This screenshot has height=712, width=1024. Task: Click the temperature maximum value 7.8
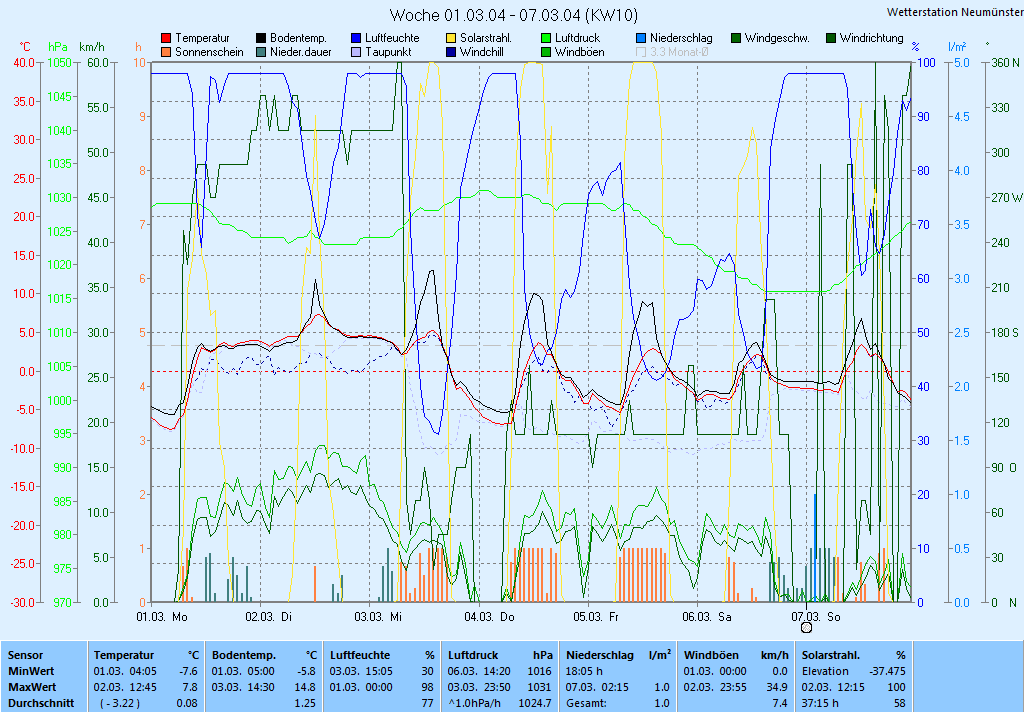click(190, 687)
